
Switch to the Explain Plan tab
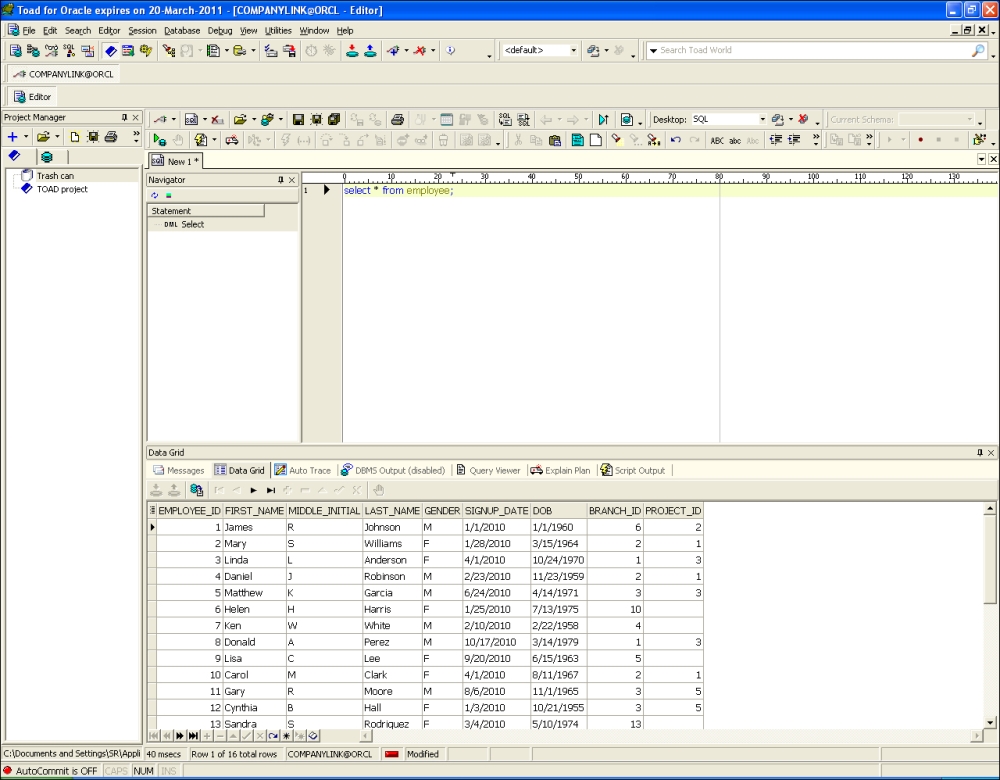[x=561, y=470]
